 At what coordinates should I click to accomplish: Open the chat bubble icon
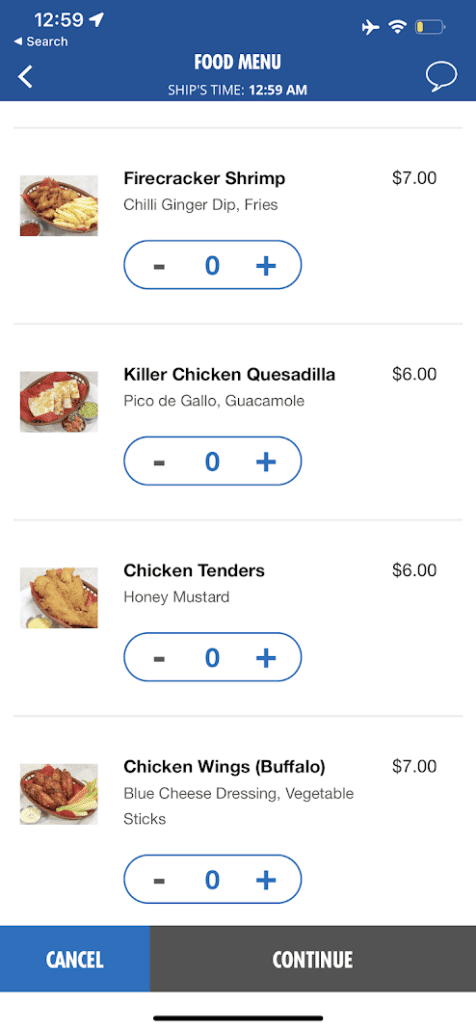pos(441,77)
